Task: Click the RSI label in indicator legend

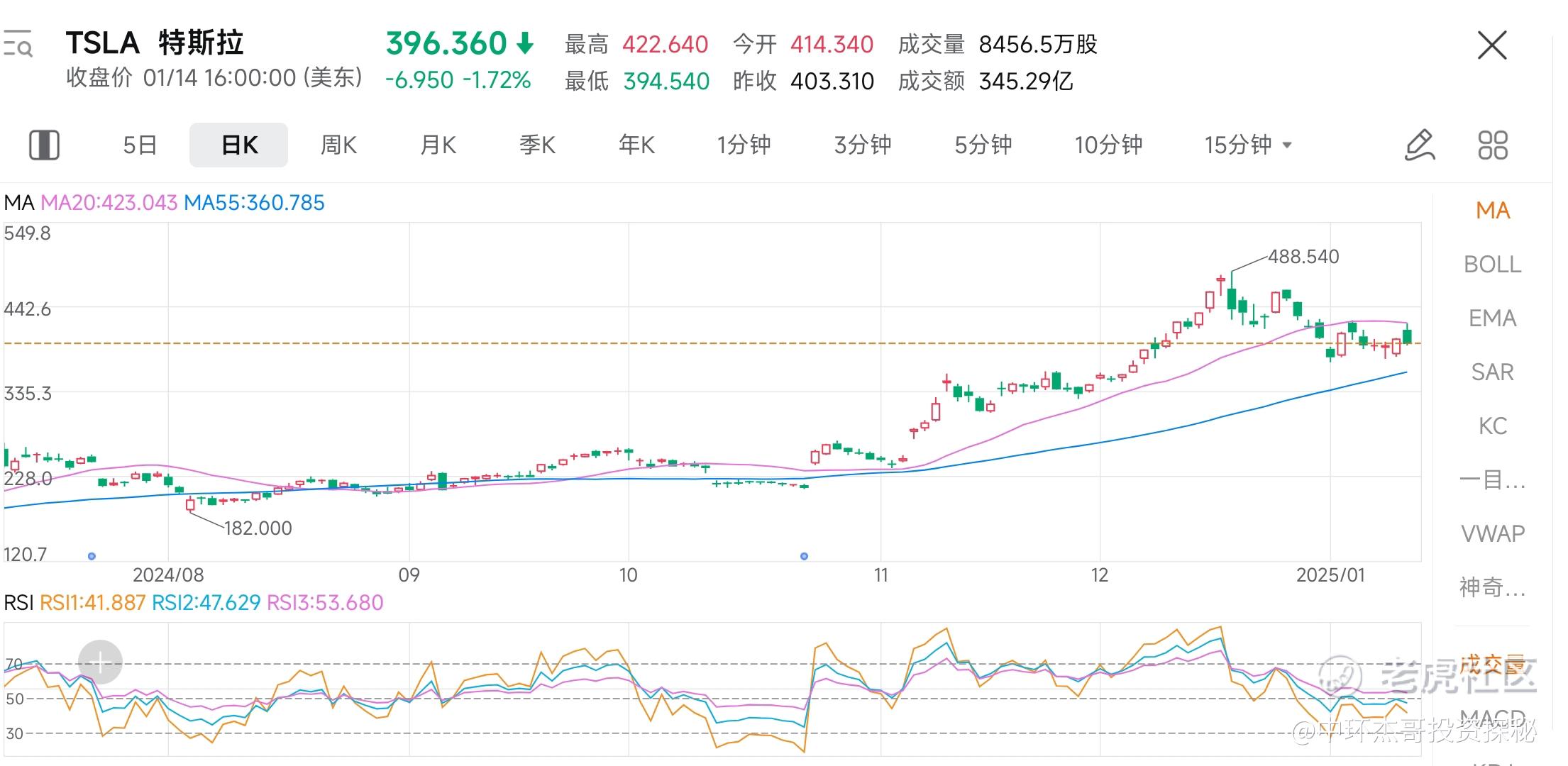Action: coord(18,603)
